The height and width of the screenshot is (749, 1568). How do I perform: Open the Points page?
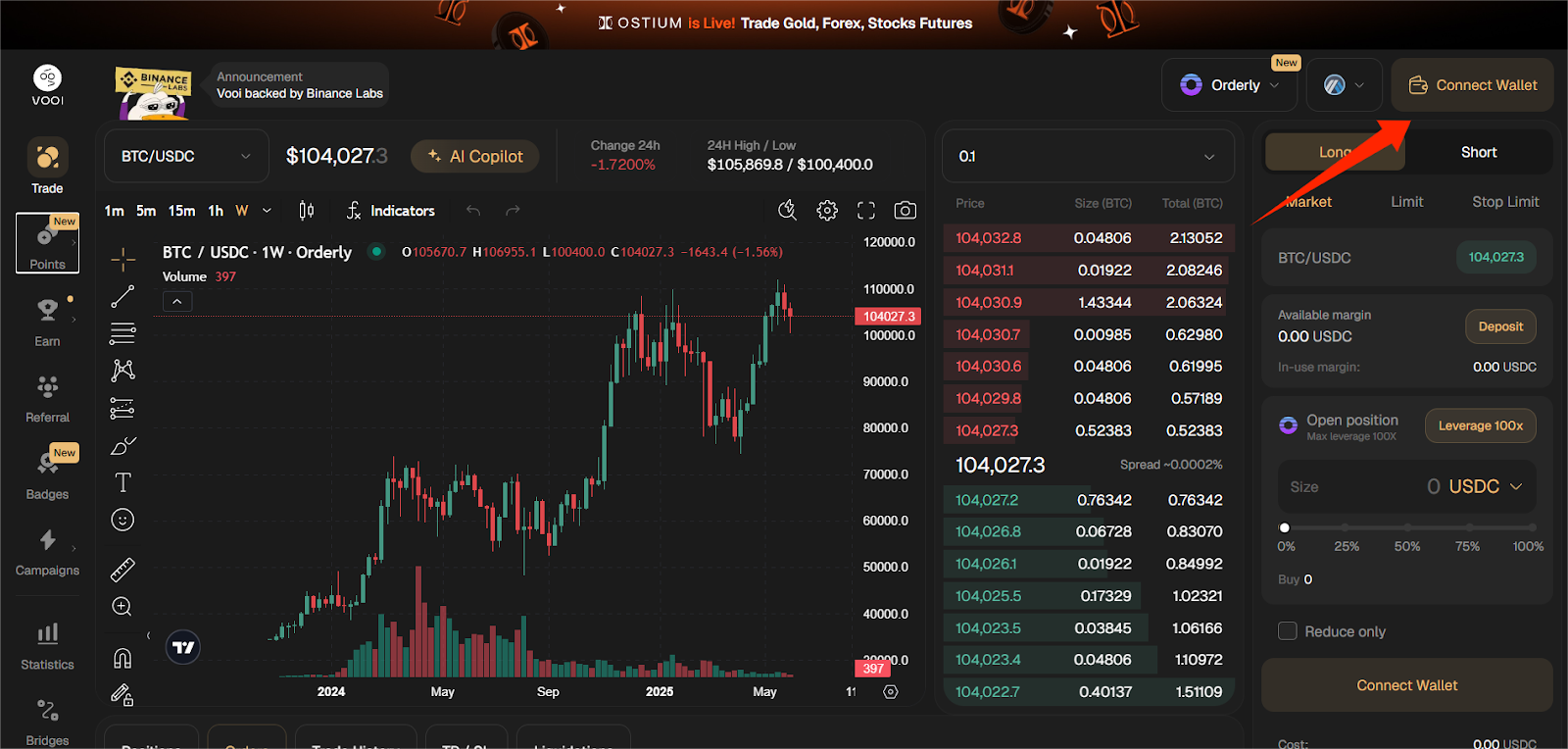pos(47,243)
